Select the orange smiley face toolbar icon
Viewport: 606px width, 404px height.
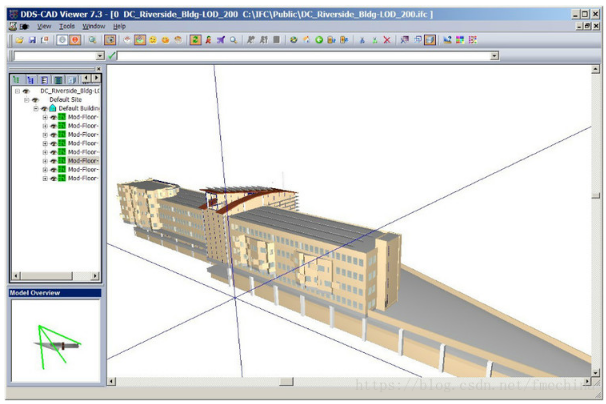click(165, 40)
